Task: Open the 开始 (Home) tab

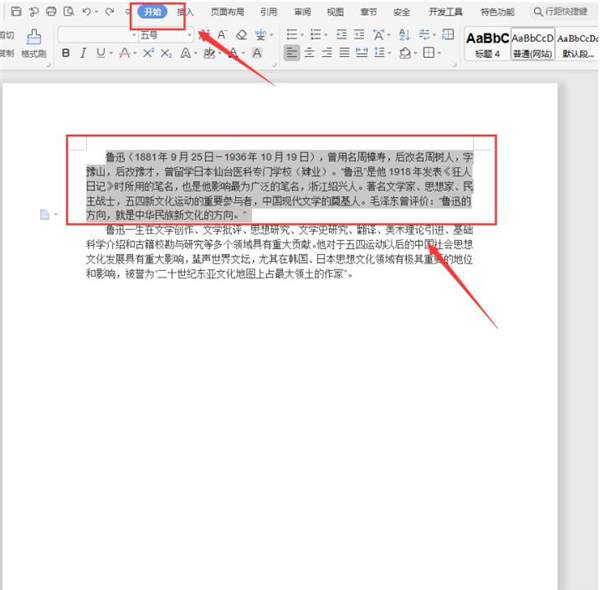Action: coord(152,12)
